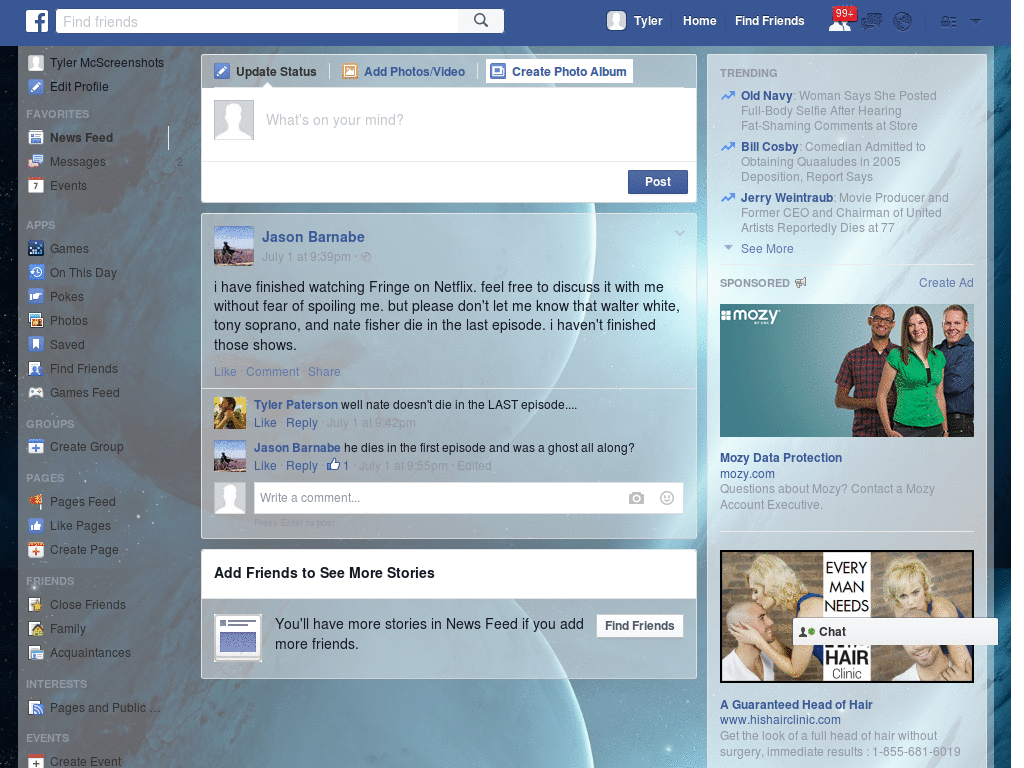Image resolution: width=1024 pixels, height=768 pixels.
Task: Click the Create Page sidebar icon
Action: (x=36, y=550)
